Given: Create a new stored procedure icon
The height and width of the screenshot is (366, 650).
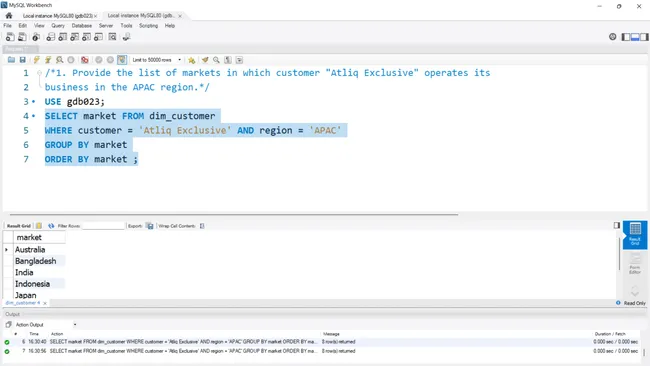Looking at the screenshot, I should click(86, 37).
